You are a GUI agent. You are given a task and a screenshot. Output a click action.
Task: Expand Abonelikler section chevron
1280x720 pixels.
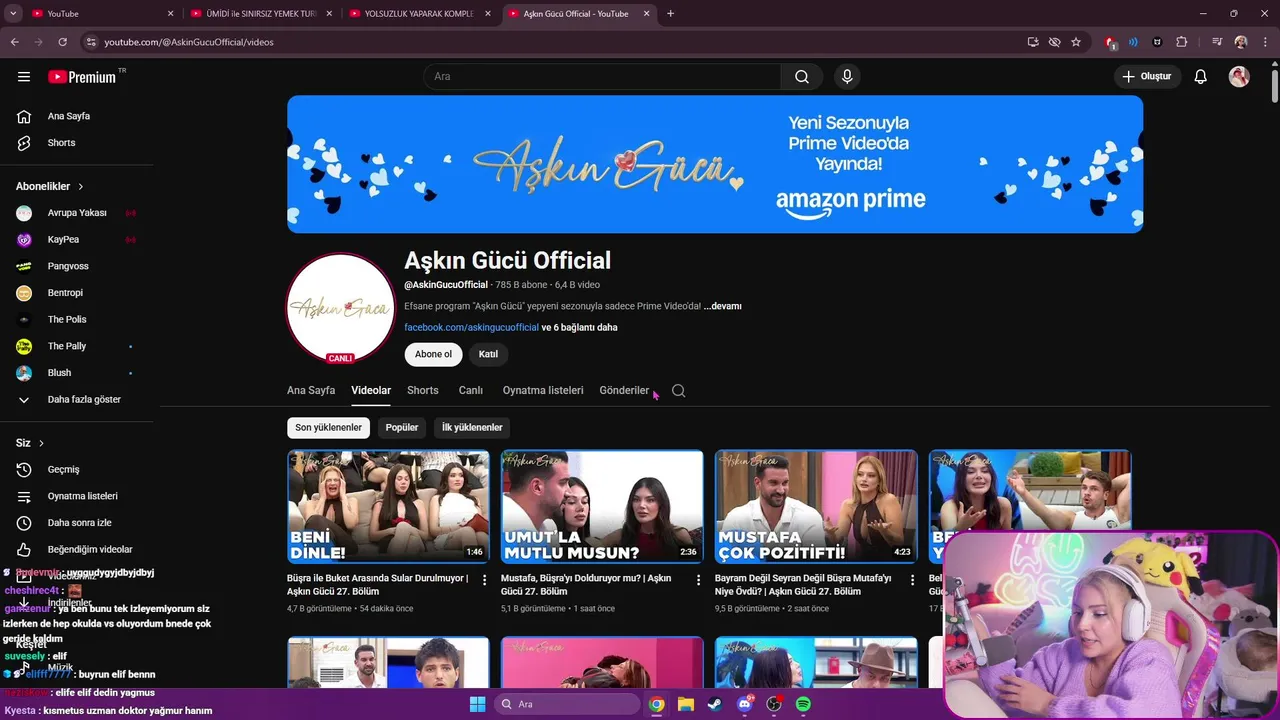click(81, 187)
